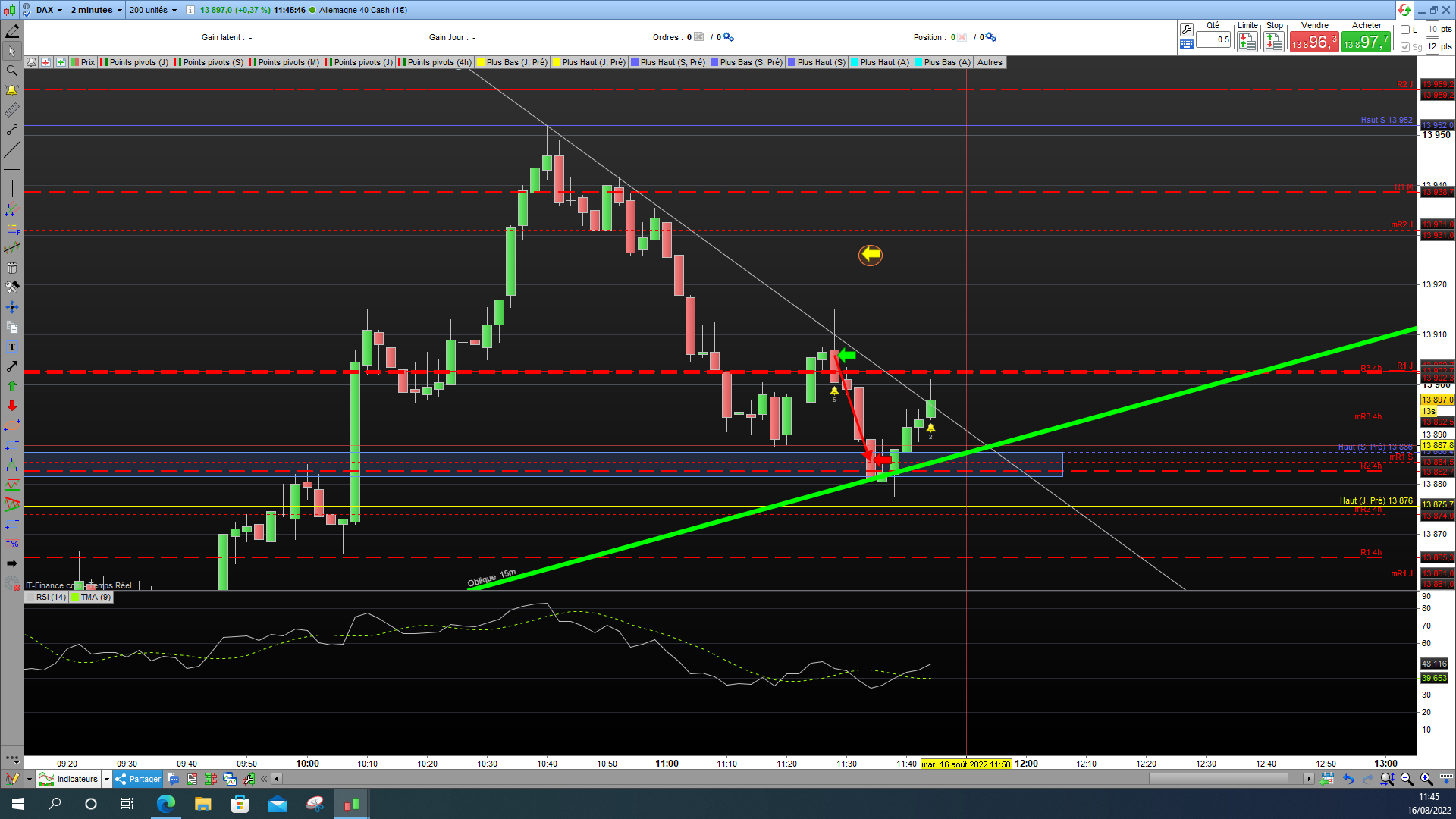Open the DAX instrument dropdown
This screenshot has width=1456, height=819.
point(50,10)
